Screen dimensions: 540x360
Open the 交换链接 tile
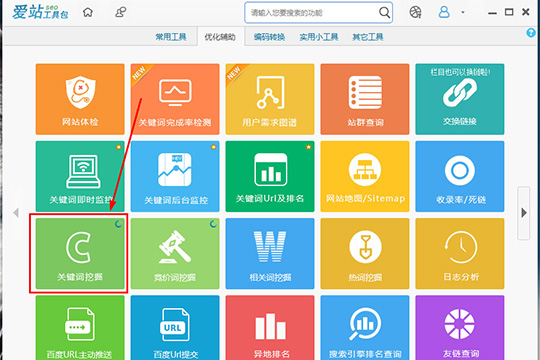click(460, 99)
